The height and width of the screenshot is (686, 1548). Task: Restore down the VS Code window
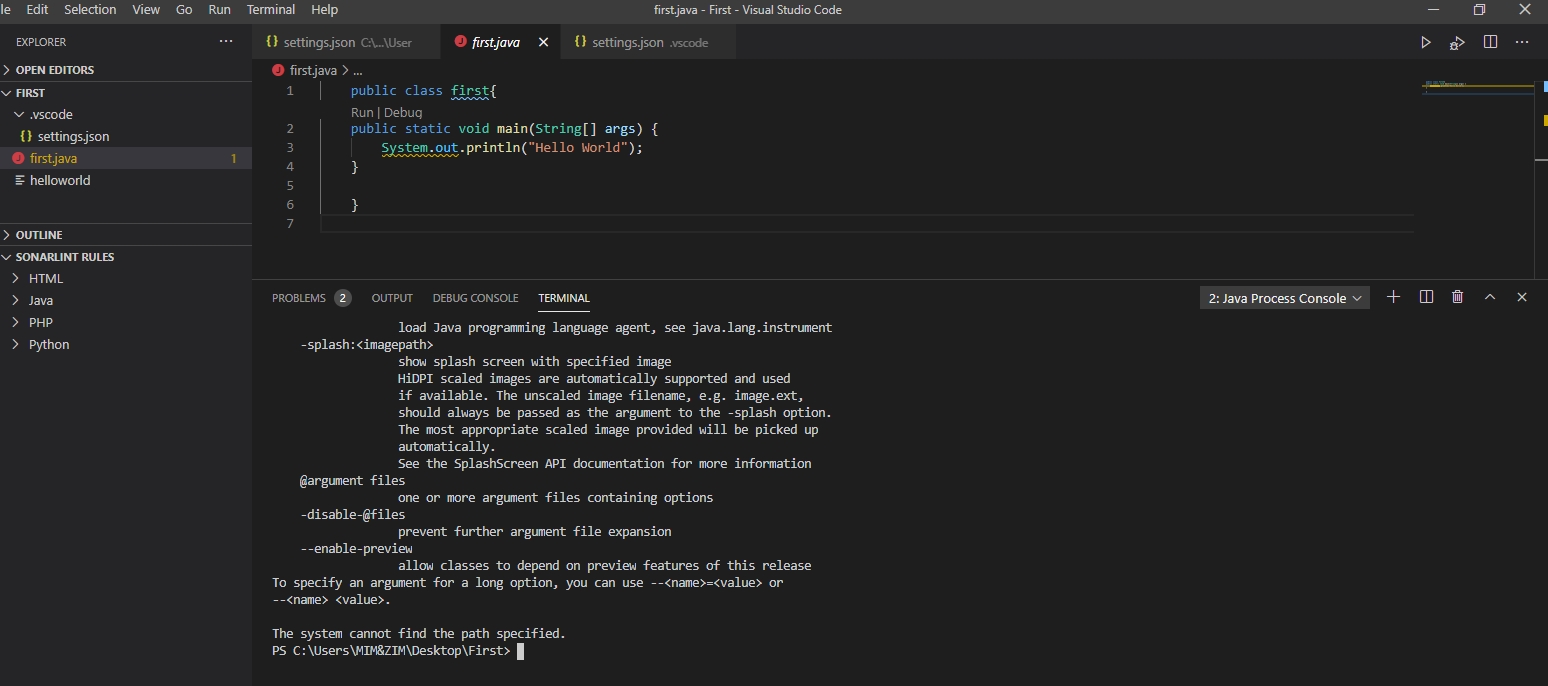pos(1479,10)
